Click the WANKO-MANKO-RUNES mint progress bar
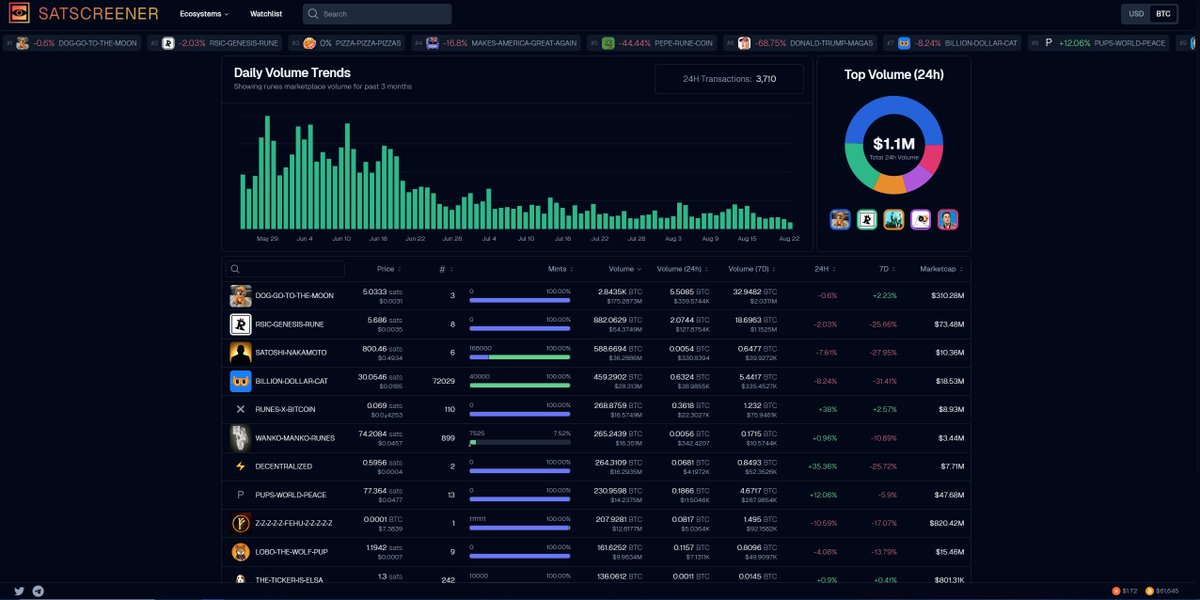This screenshot has width=1200, height=600. point(520,440)
